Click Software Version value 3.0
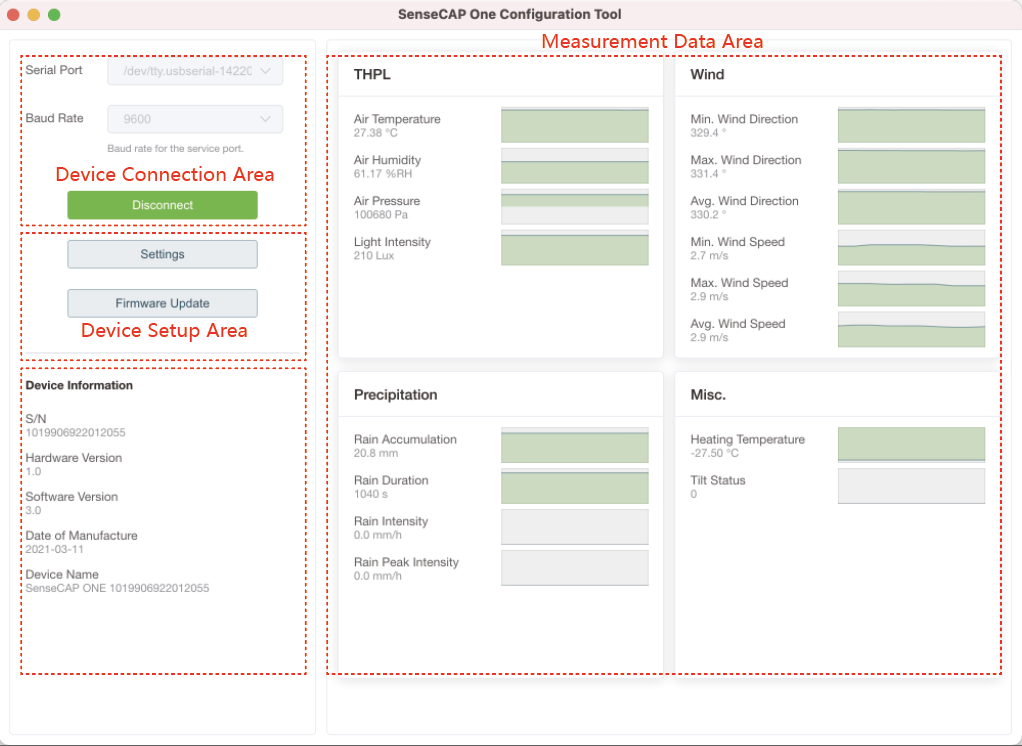1022x746 pixels. pyautogui.click(x=33, y=511)
